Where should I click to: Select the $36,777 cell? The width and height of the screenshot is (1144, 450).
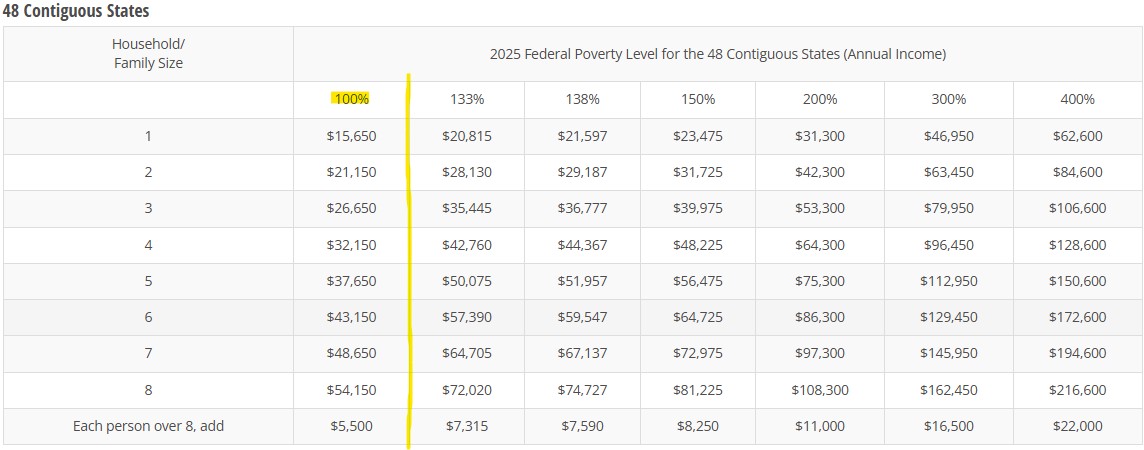582,208
